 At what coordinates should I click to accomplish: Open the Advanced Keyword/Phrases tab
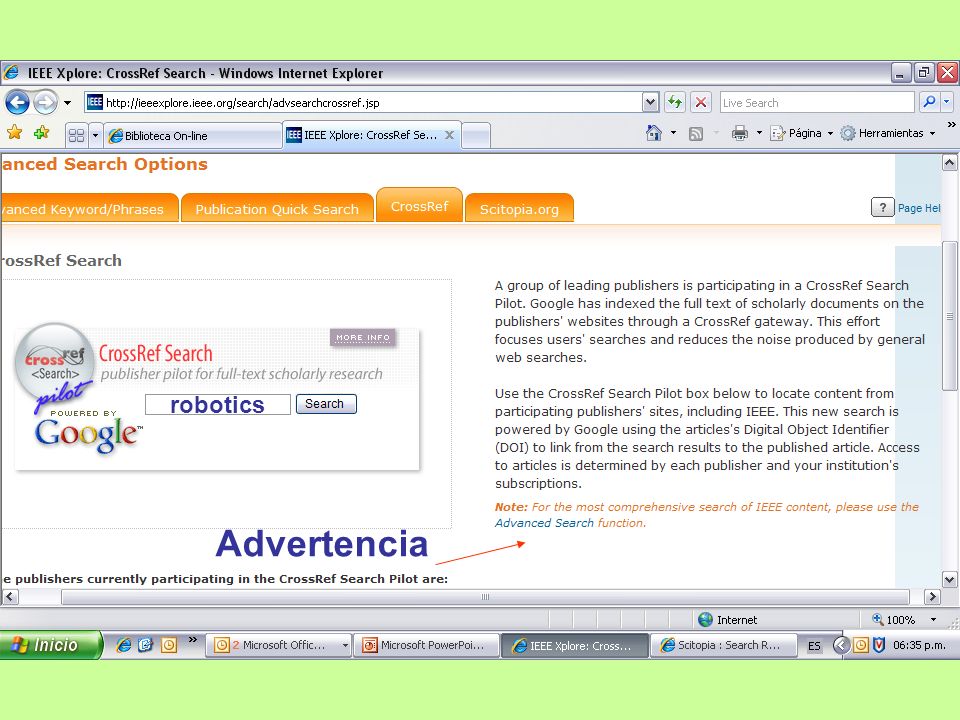(x=89, y=209)
